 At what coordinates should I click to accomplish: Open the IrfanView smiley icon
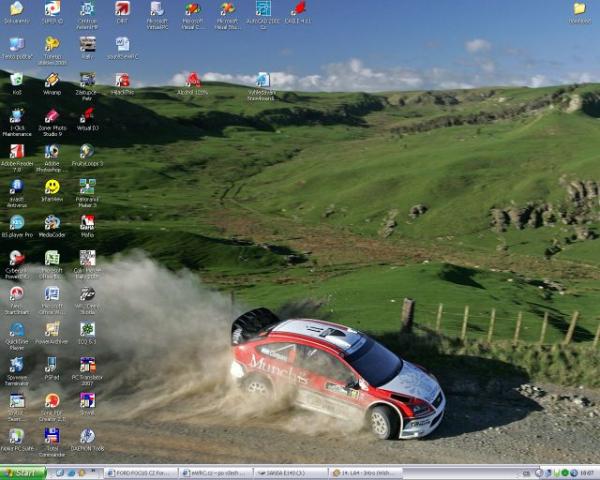(52, 187)
